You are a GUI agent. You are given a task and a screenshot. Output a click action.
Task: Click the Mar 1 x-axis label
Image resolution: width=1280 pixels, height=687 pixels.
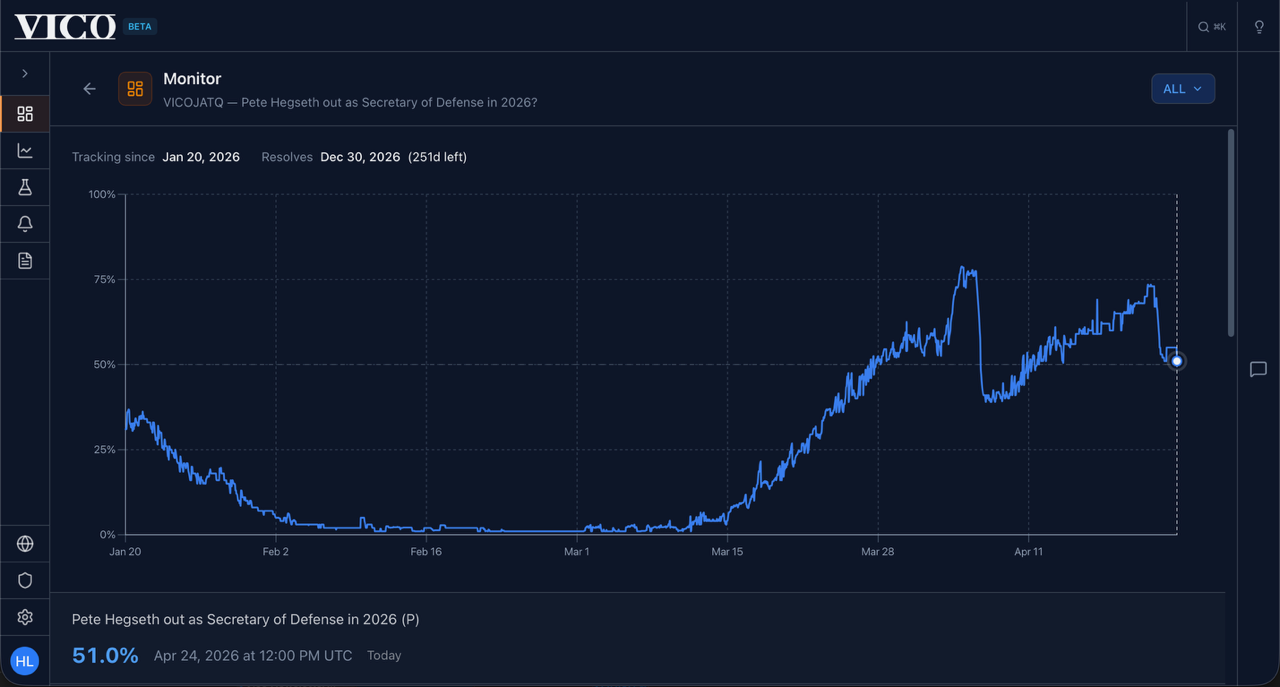pos(576,551)
